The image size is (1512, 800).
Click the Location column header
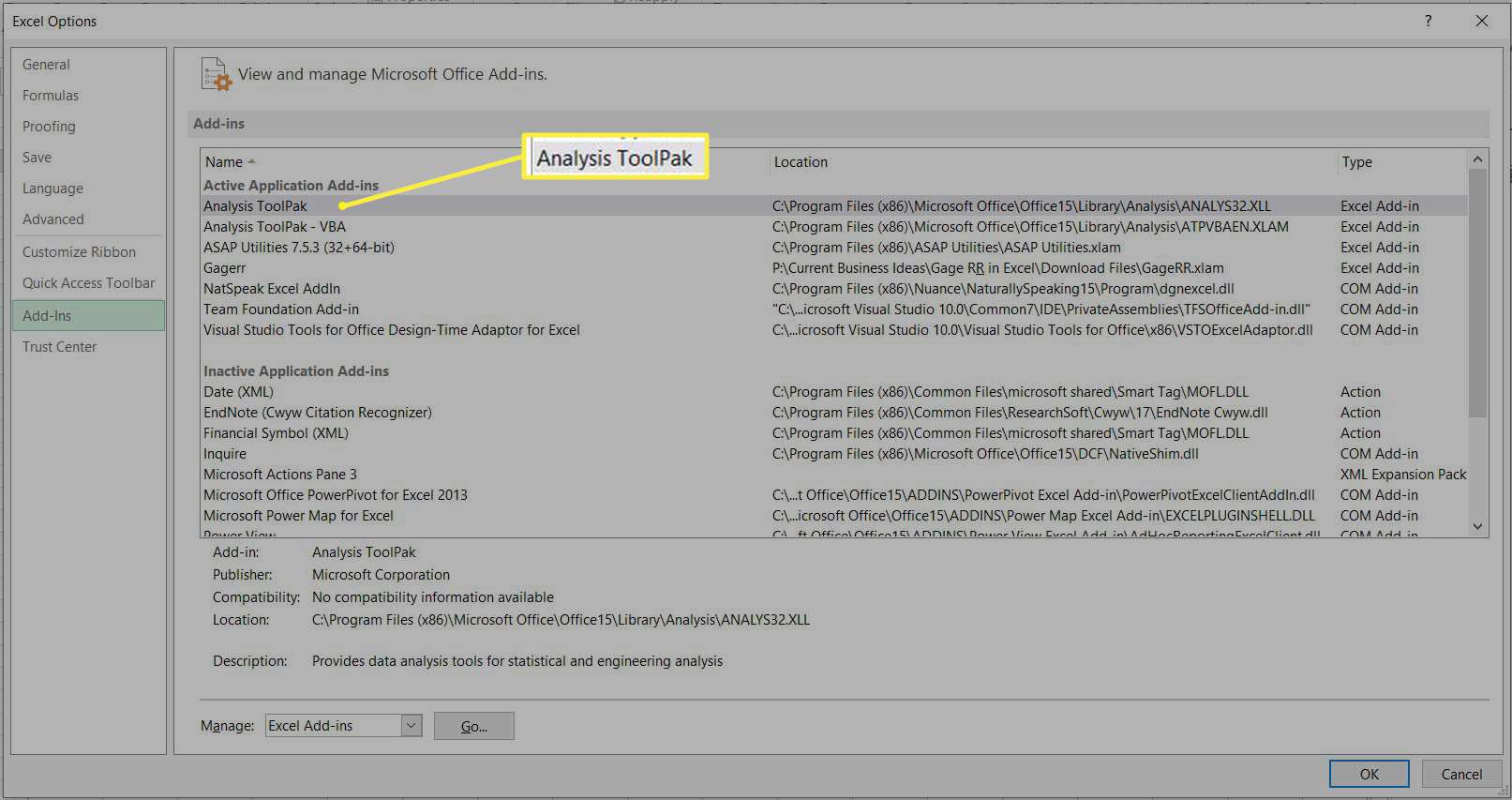tap(801, 162)
